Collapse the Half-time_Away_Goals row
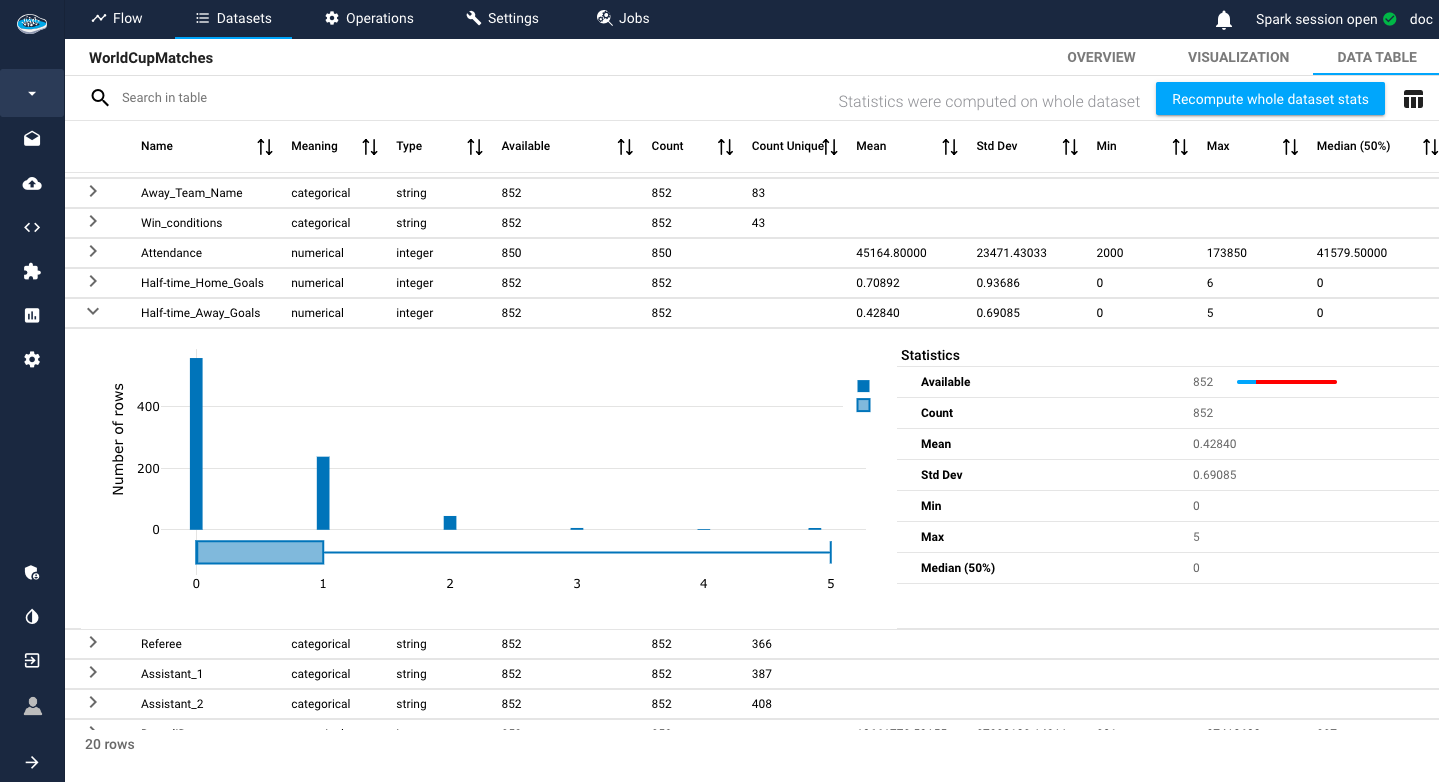The width and height of the screenshot is (1439, 782). 93,312
